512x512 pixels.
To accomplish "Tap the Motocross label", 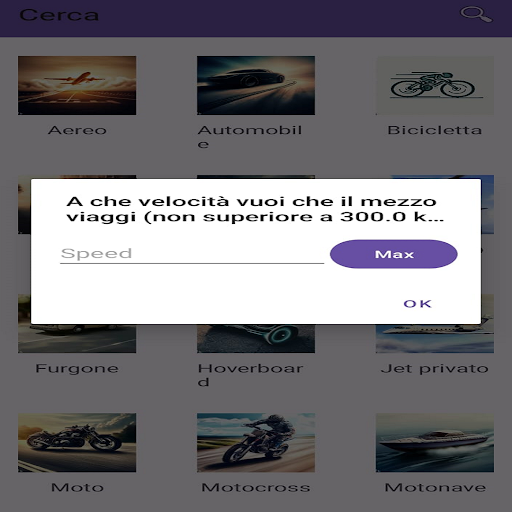I will 256,488.
